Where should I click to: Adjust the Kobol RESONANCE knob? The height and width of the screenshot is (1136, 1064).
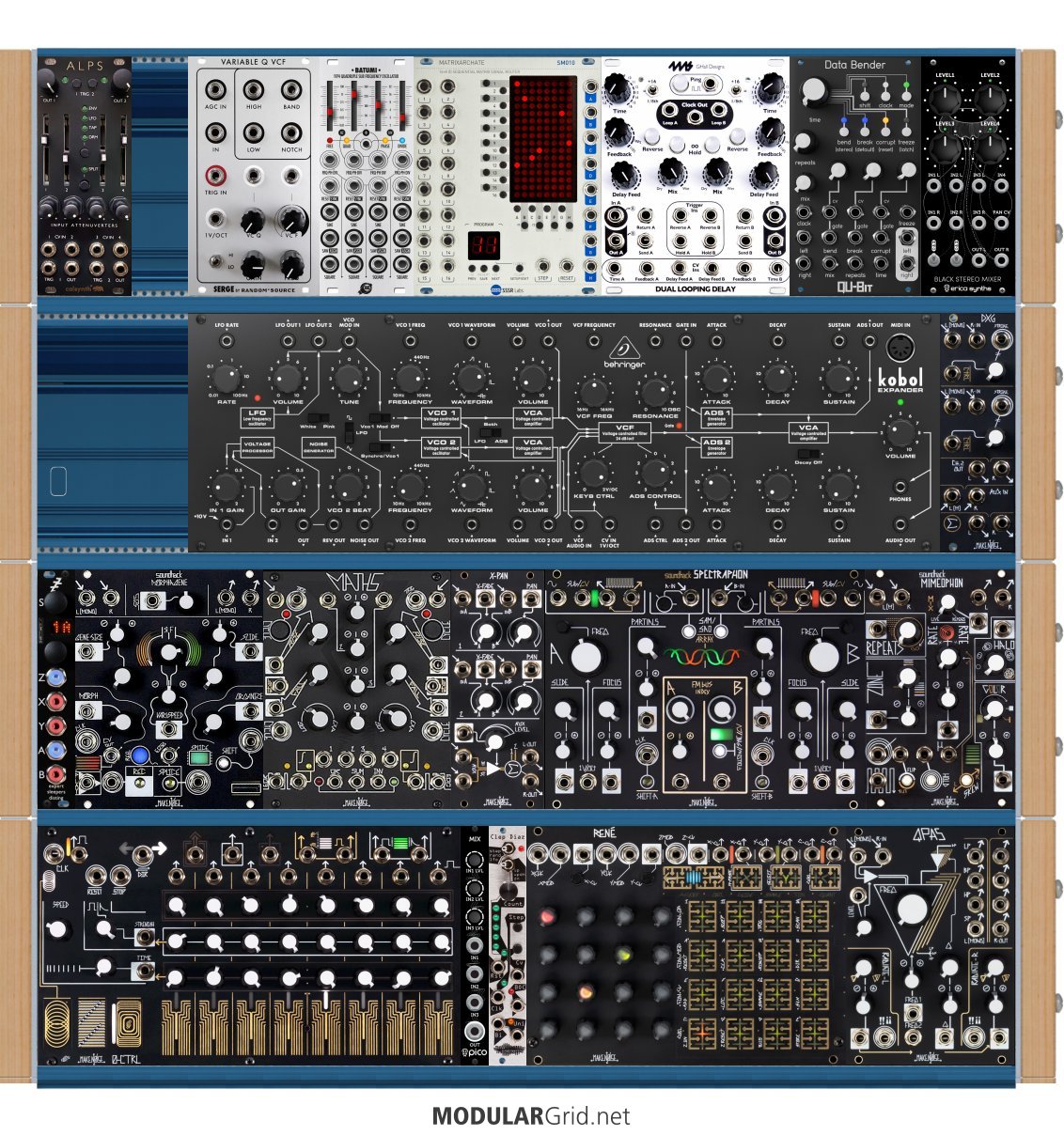tap(654, 392)
